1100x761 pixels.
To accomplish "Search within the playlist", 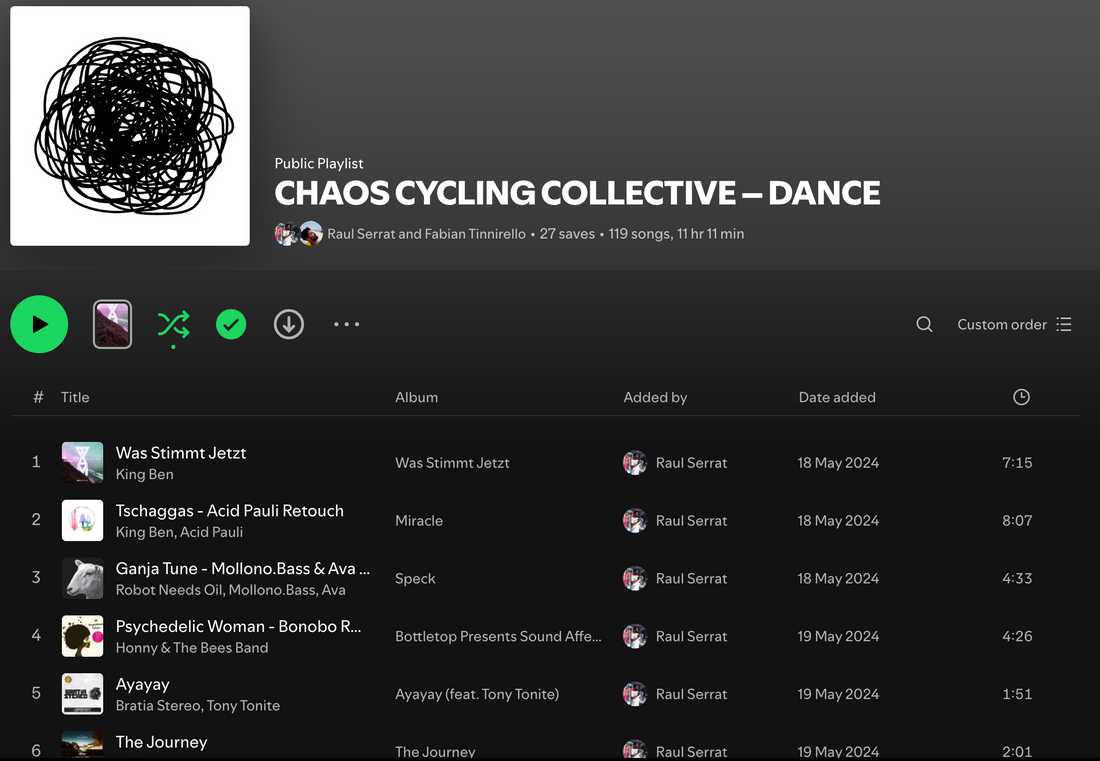I will click(x=924, y=324).
